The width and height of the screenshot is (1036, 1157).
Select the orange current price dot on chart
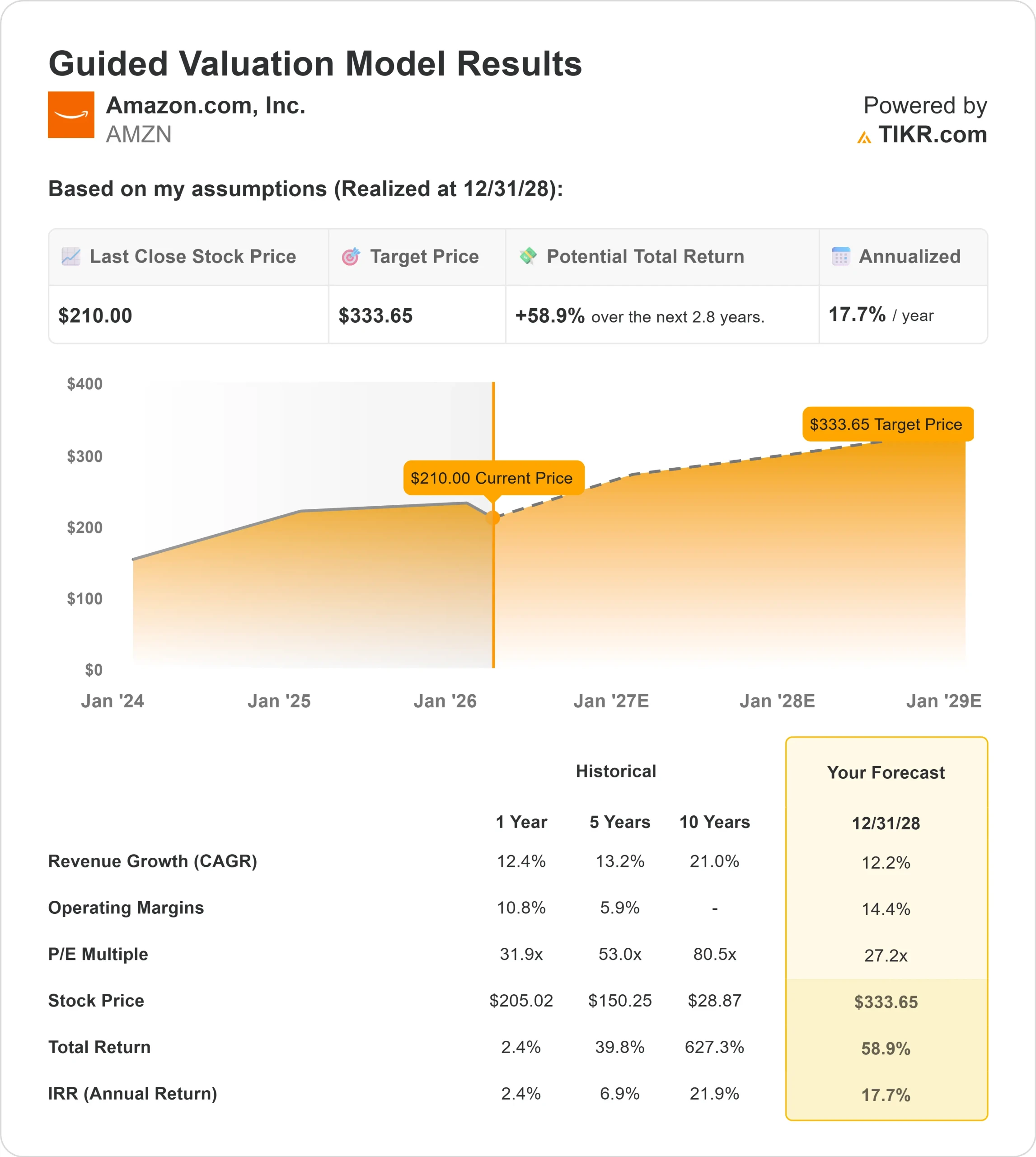pyautogui.click(x=493, y=518)
